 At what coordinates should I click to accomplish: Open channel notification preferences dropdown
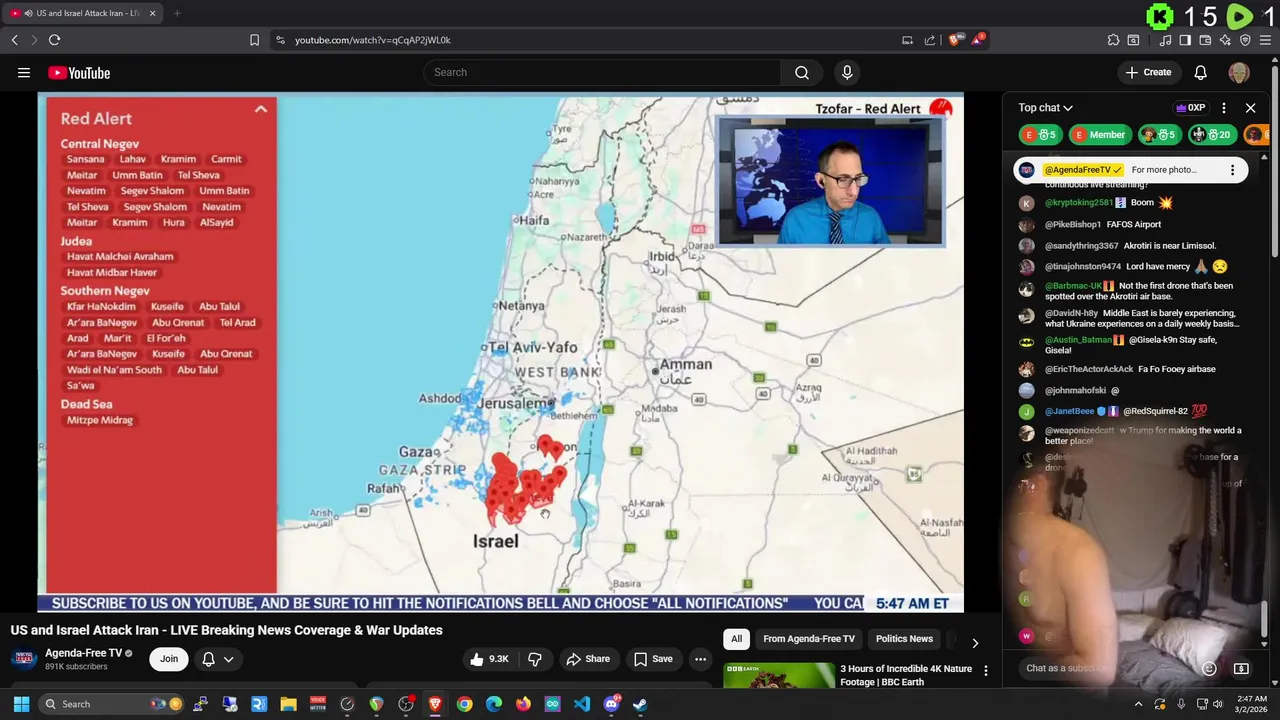tap(218, 659)
